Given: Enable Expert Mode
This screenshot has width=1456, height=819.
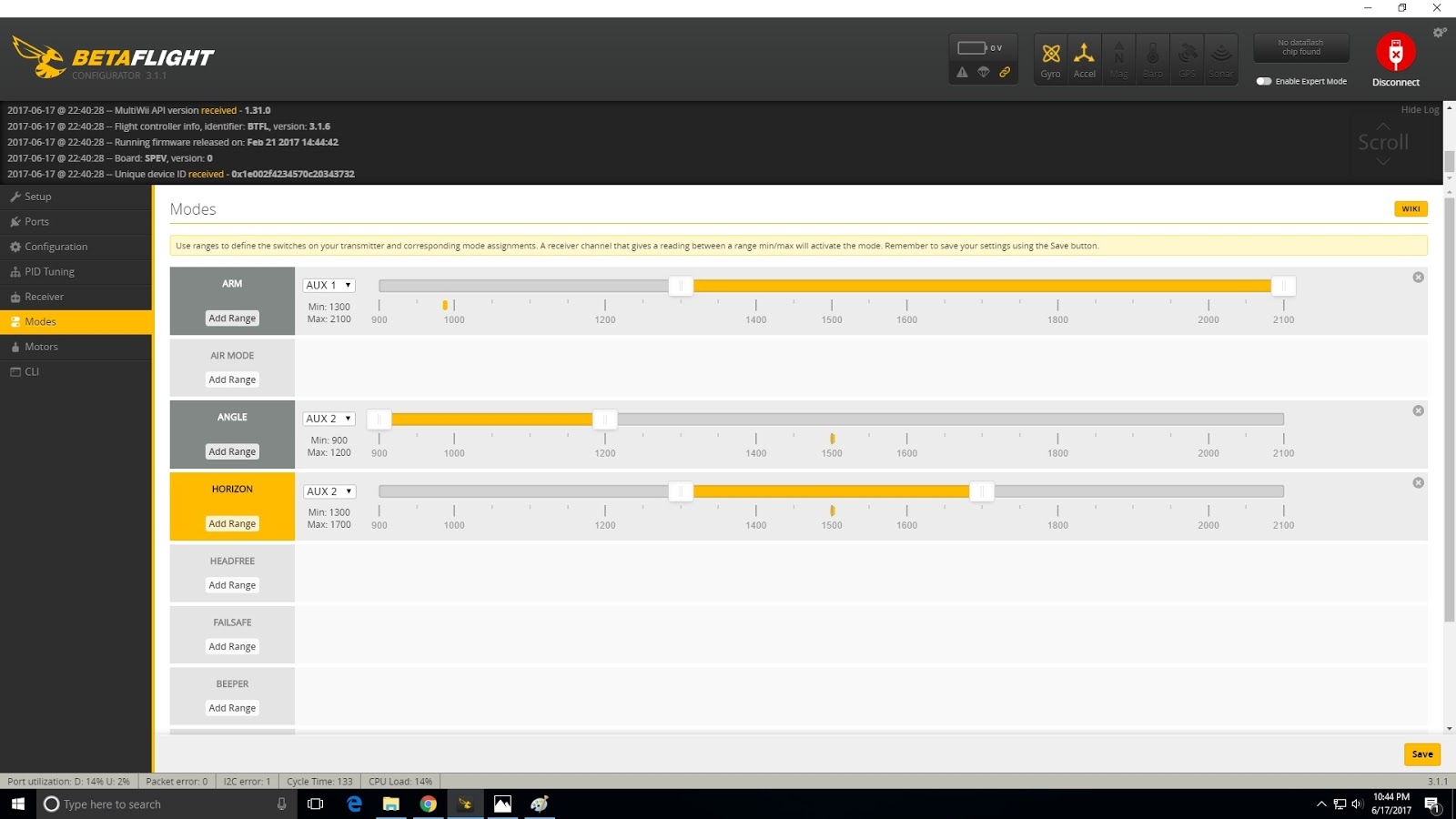Looking at the screenshot, I should click(1265, 81).
